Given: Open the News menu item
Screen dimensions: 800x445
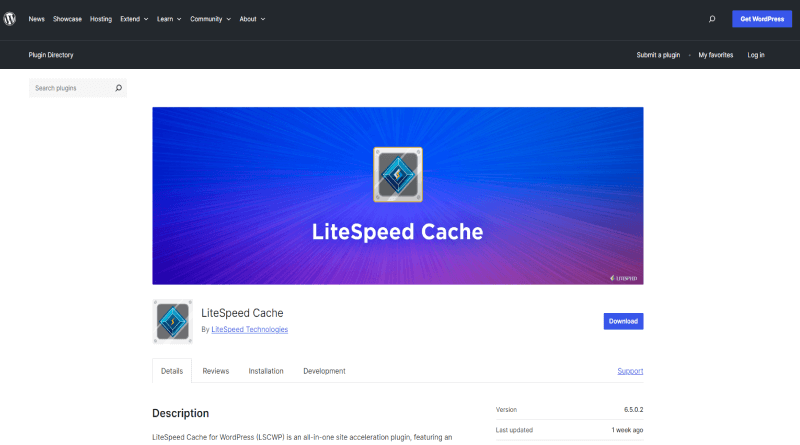Looking at the screenshot, I should (37, 19).
